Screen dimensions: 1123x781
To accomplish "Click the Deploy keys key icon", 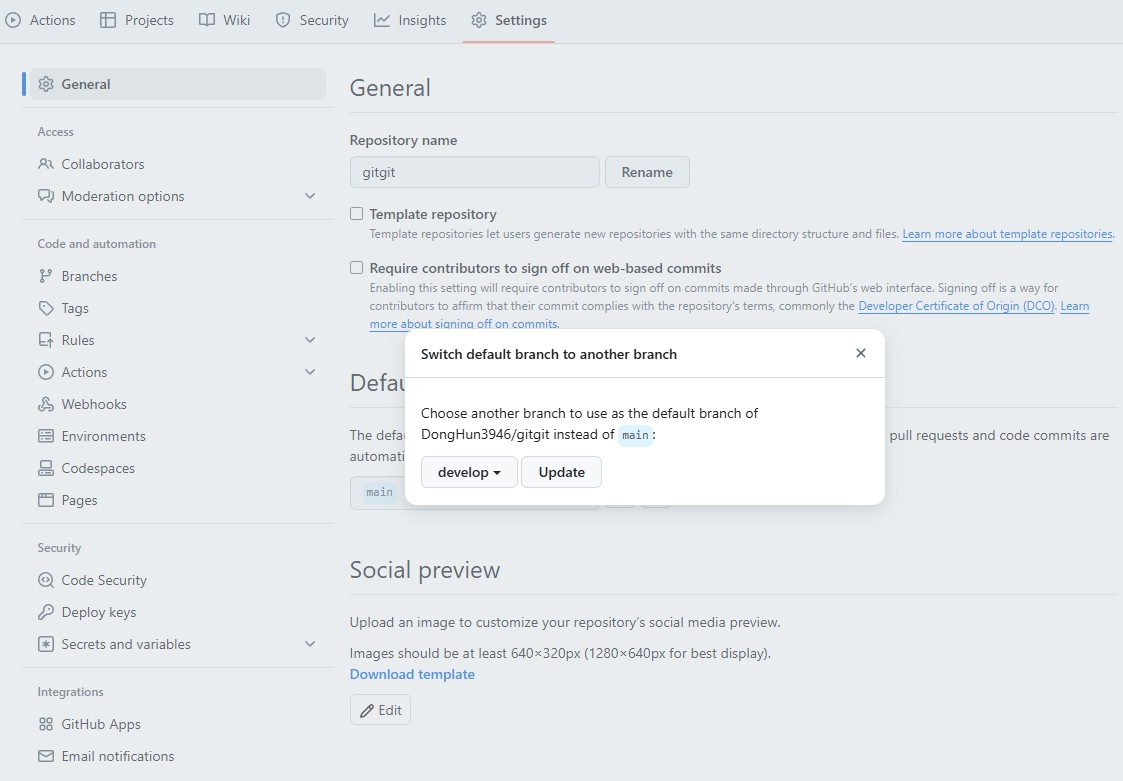I will (x=46, y=612).
